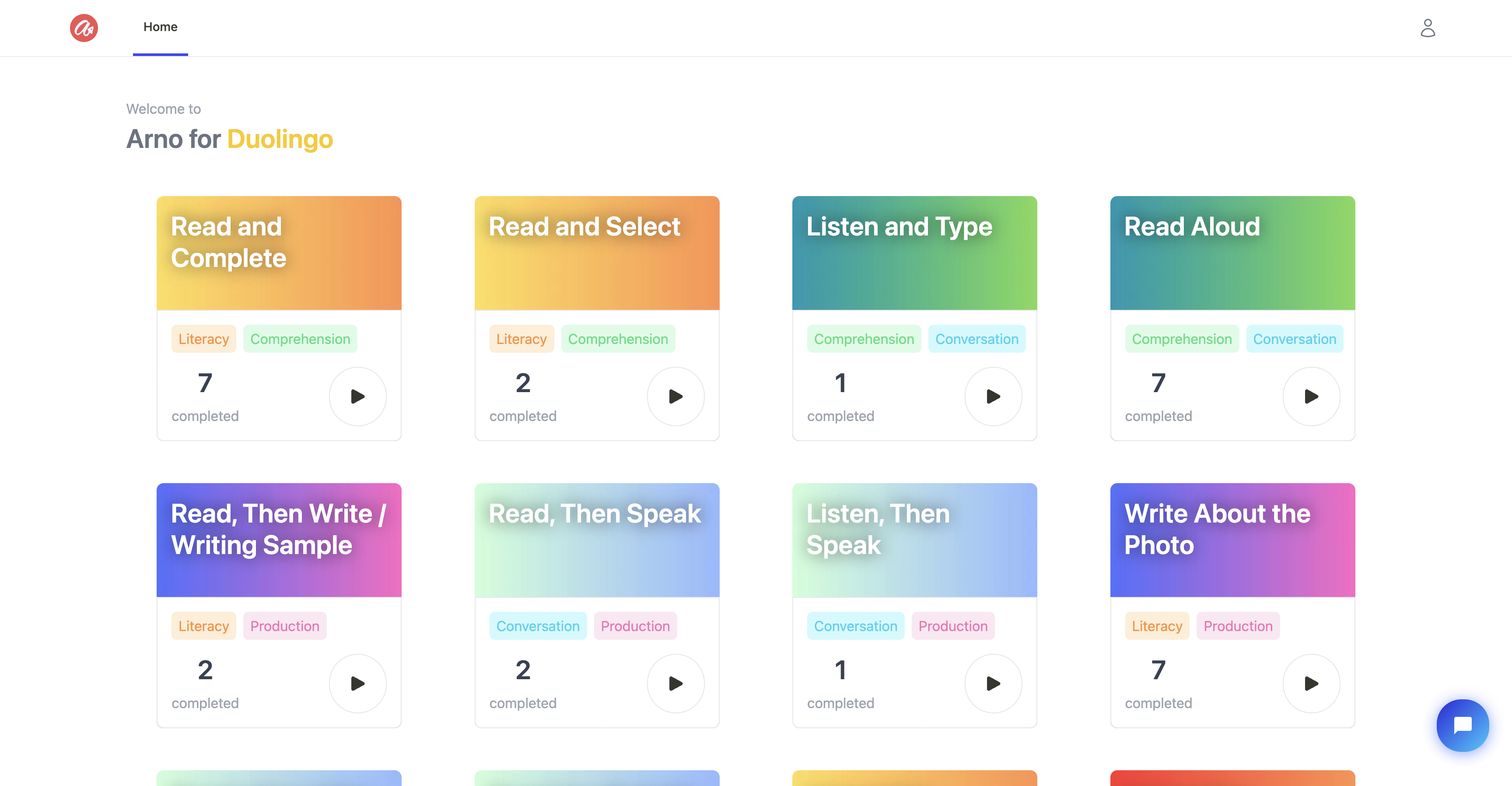Click the Write About the Photo banner

pyautogui.click(x=1232, y=540)
